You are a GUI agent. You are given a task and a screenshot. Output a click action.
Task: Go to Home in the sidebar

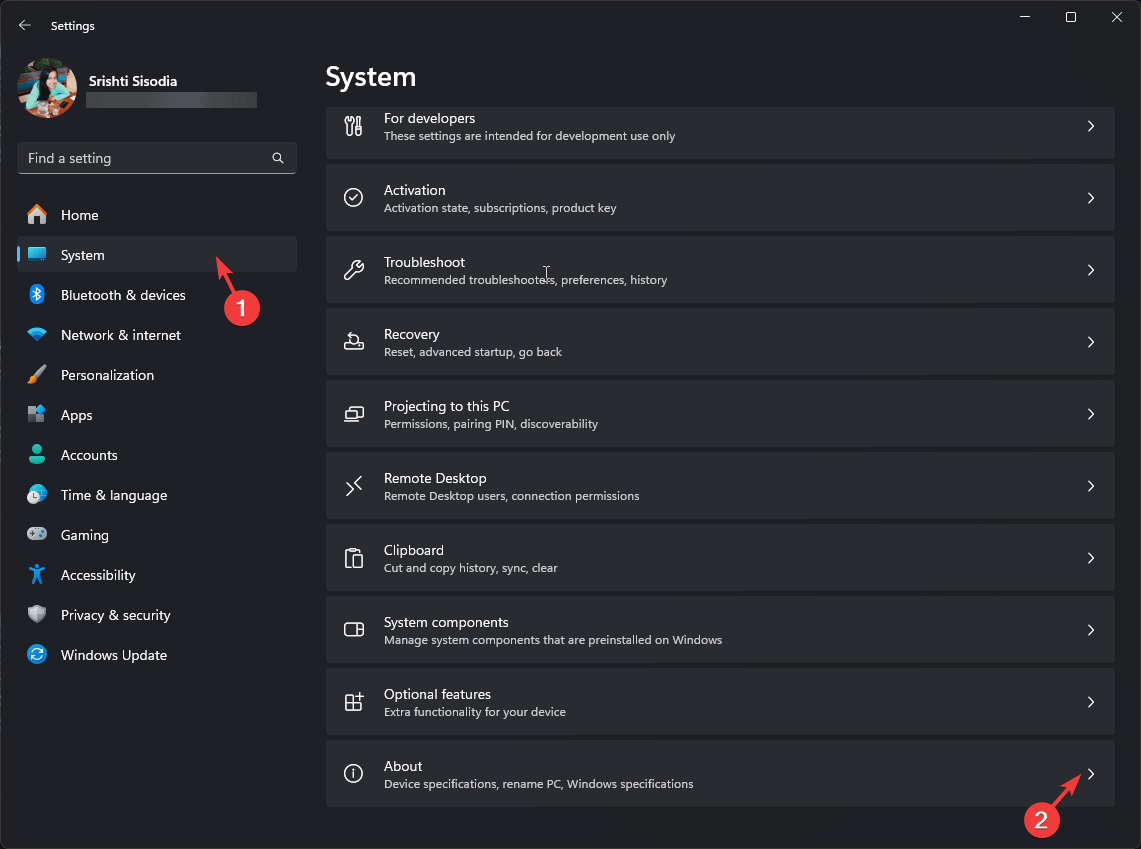point(156,215)
